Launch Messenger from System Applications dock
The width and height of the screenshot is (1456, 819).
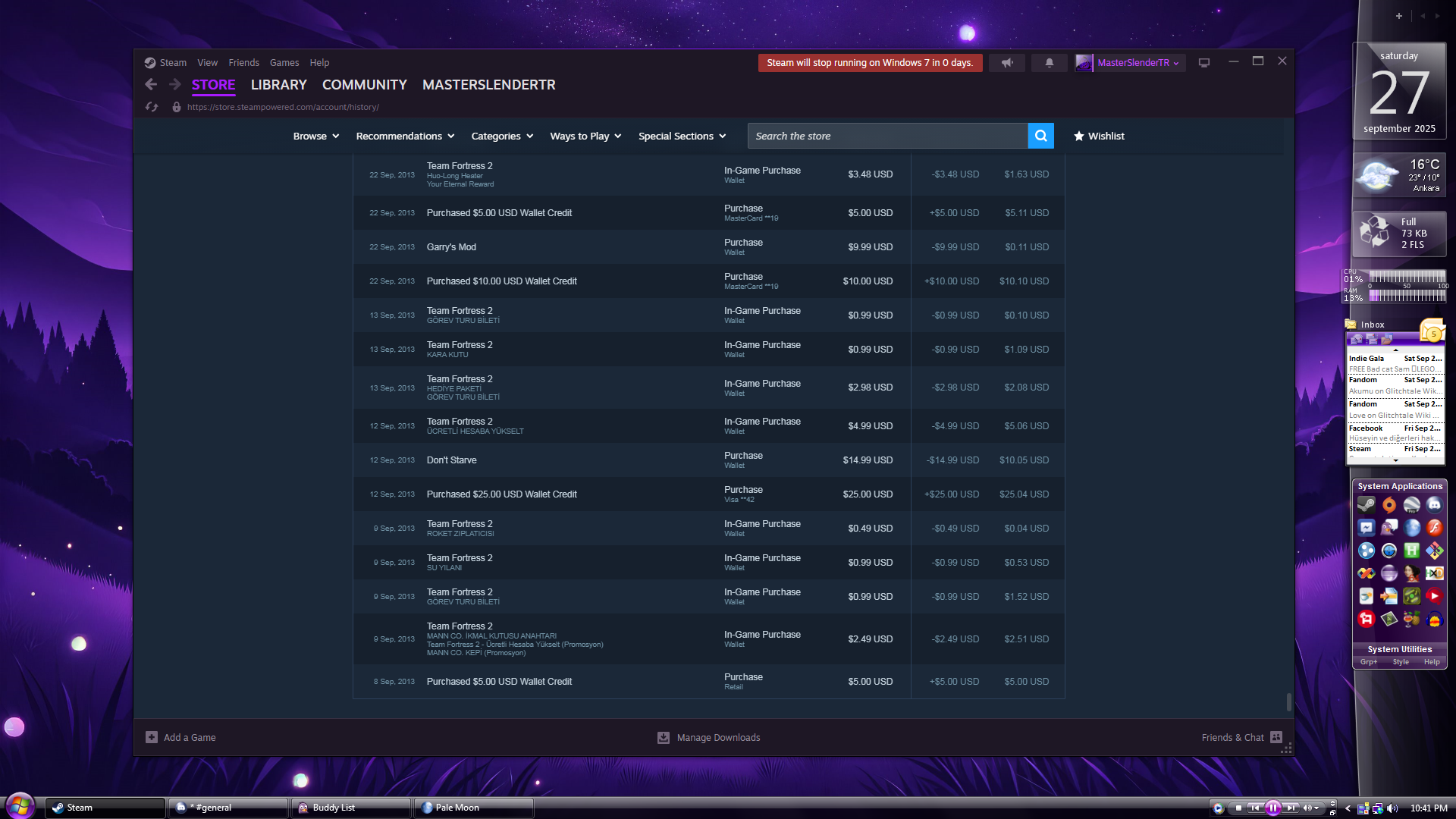click(x=1367, y=528)
